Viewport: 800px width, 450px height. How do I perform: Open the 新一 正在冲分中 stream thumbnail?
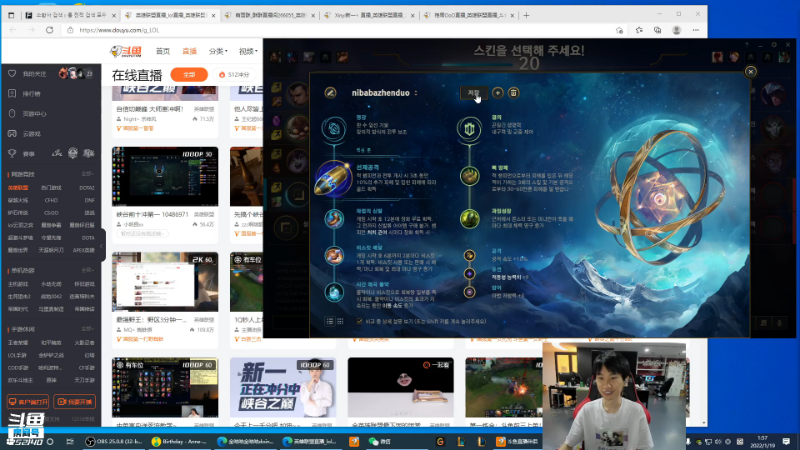(x=283, y=387)
